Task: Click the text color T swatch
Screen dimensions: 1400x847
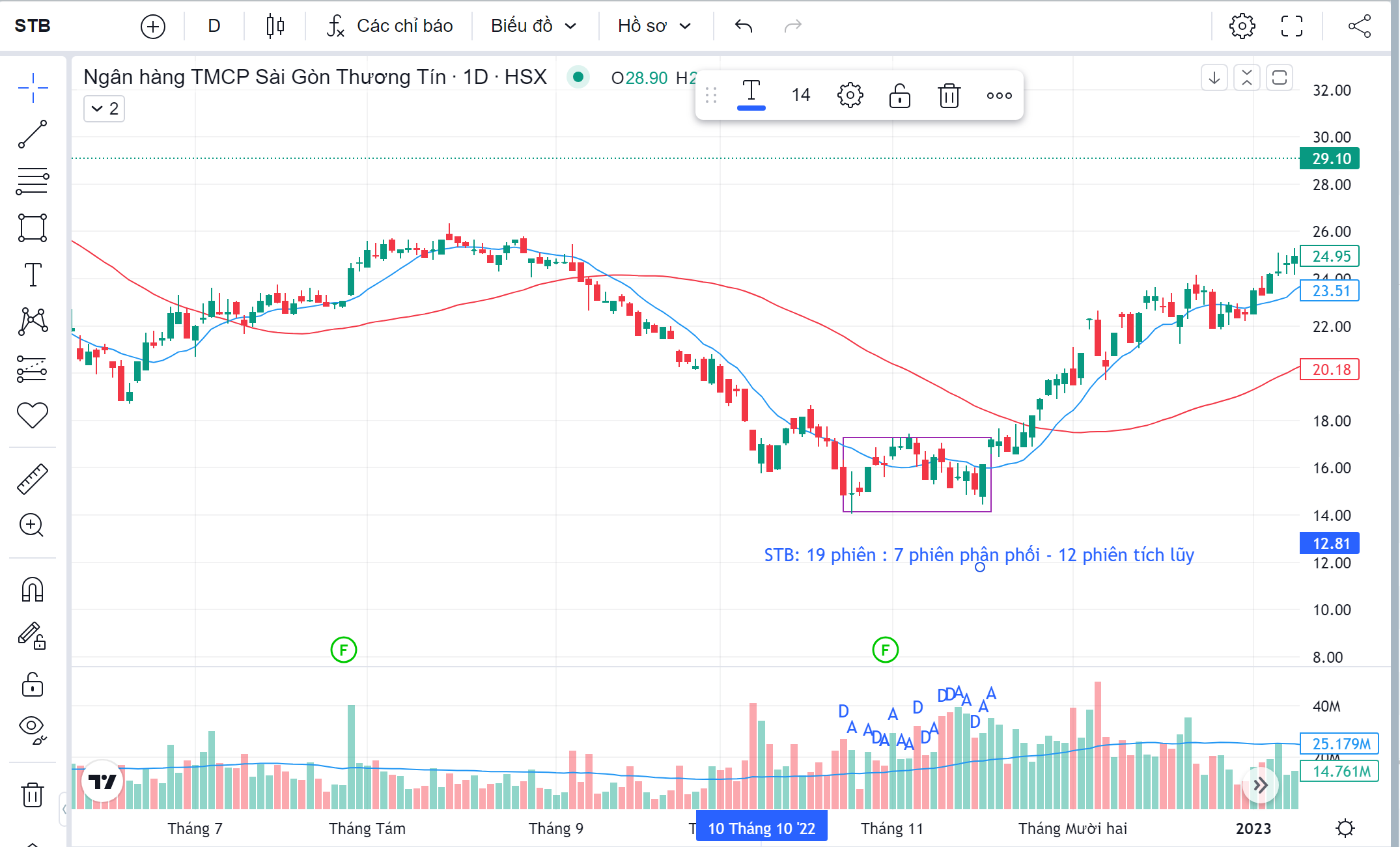Action: (751, 94)
